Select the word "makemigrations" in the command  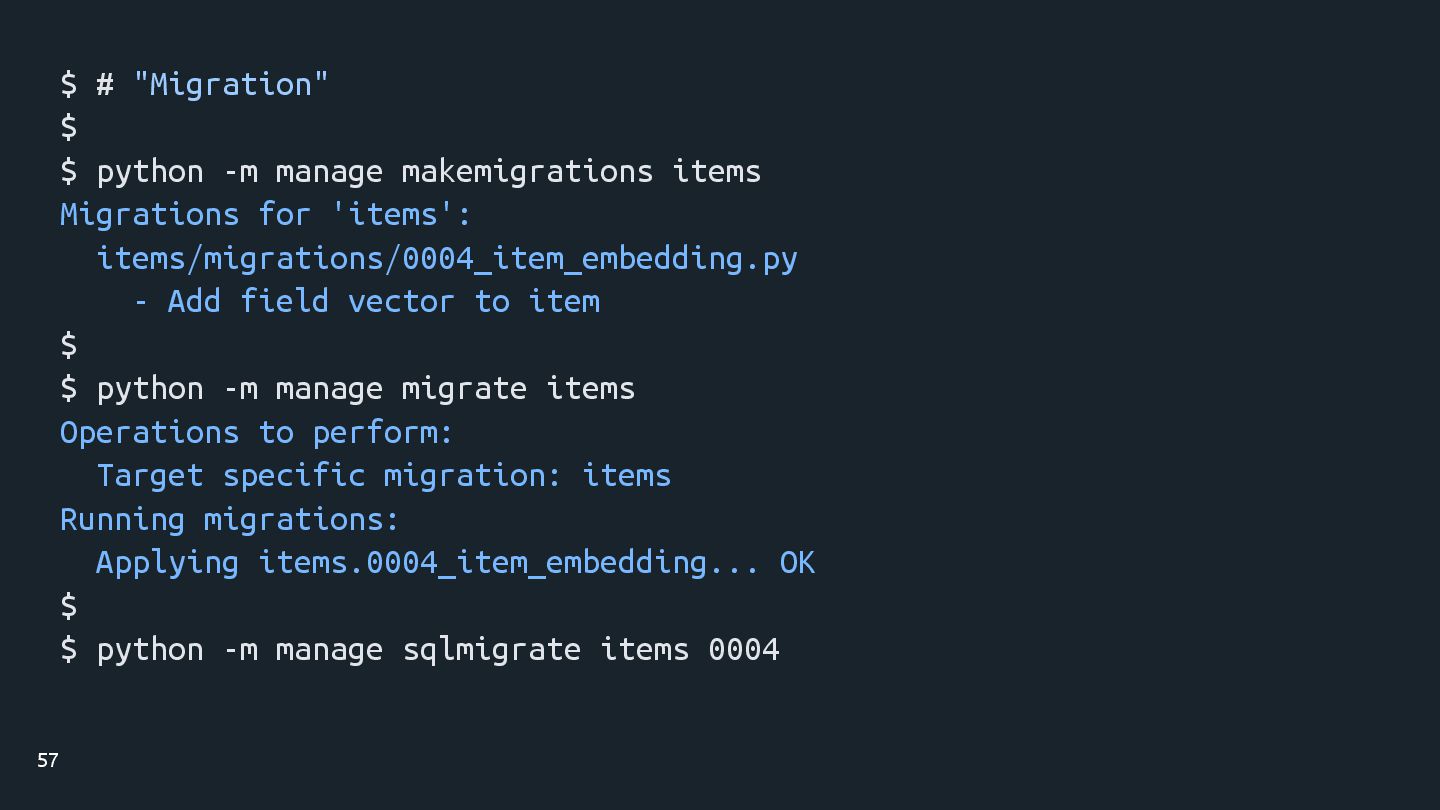pos(527,172)
